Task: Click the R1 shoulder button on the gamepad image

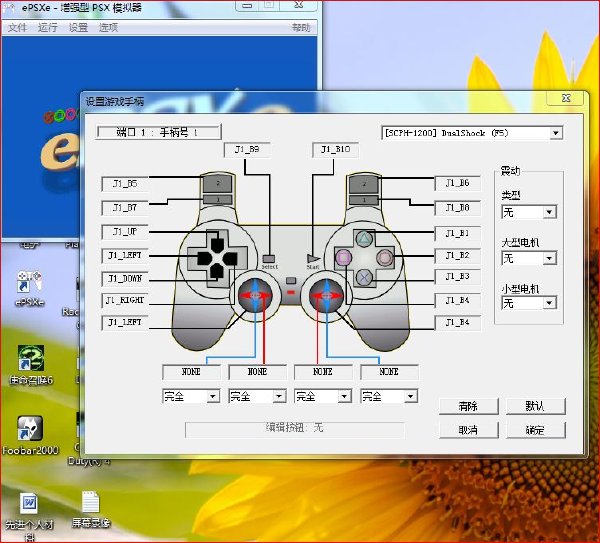Action: pyautogui.click(x=364, y=200)
